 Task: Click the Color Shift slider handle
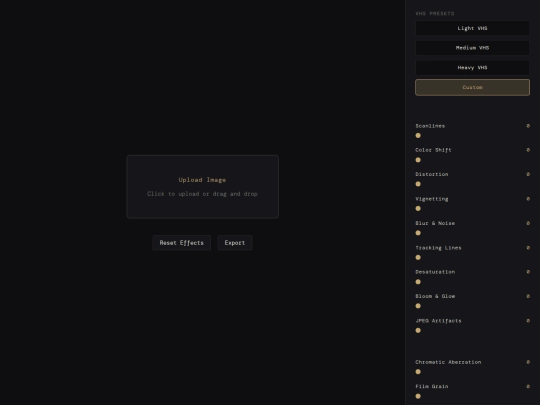418,160
